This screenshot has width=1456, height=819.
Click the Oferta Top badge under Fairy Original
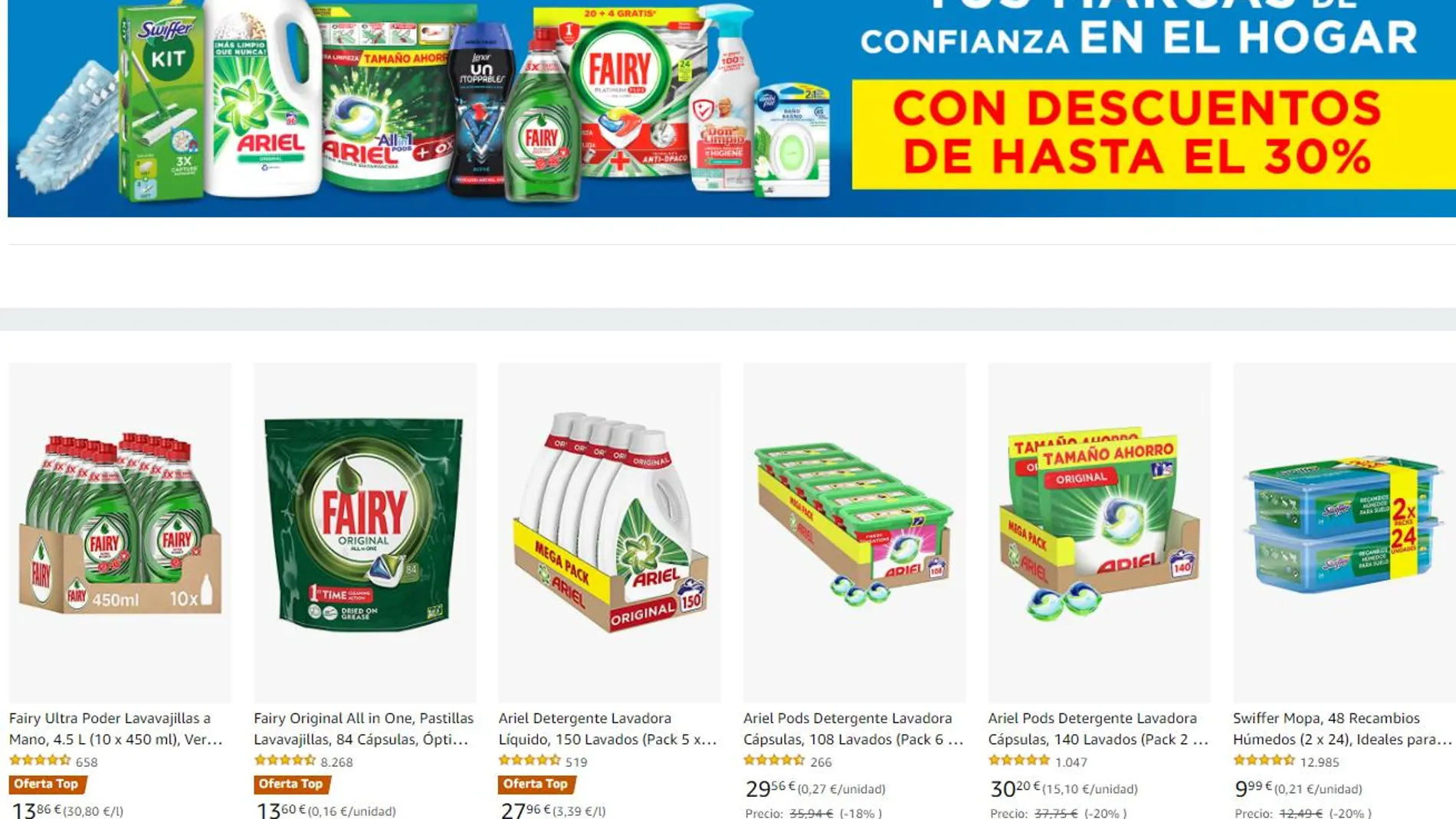click(292, 784)
